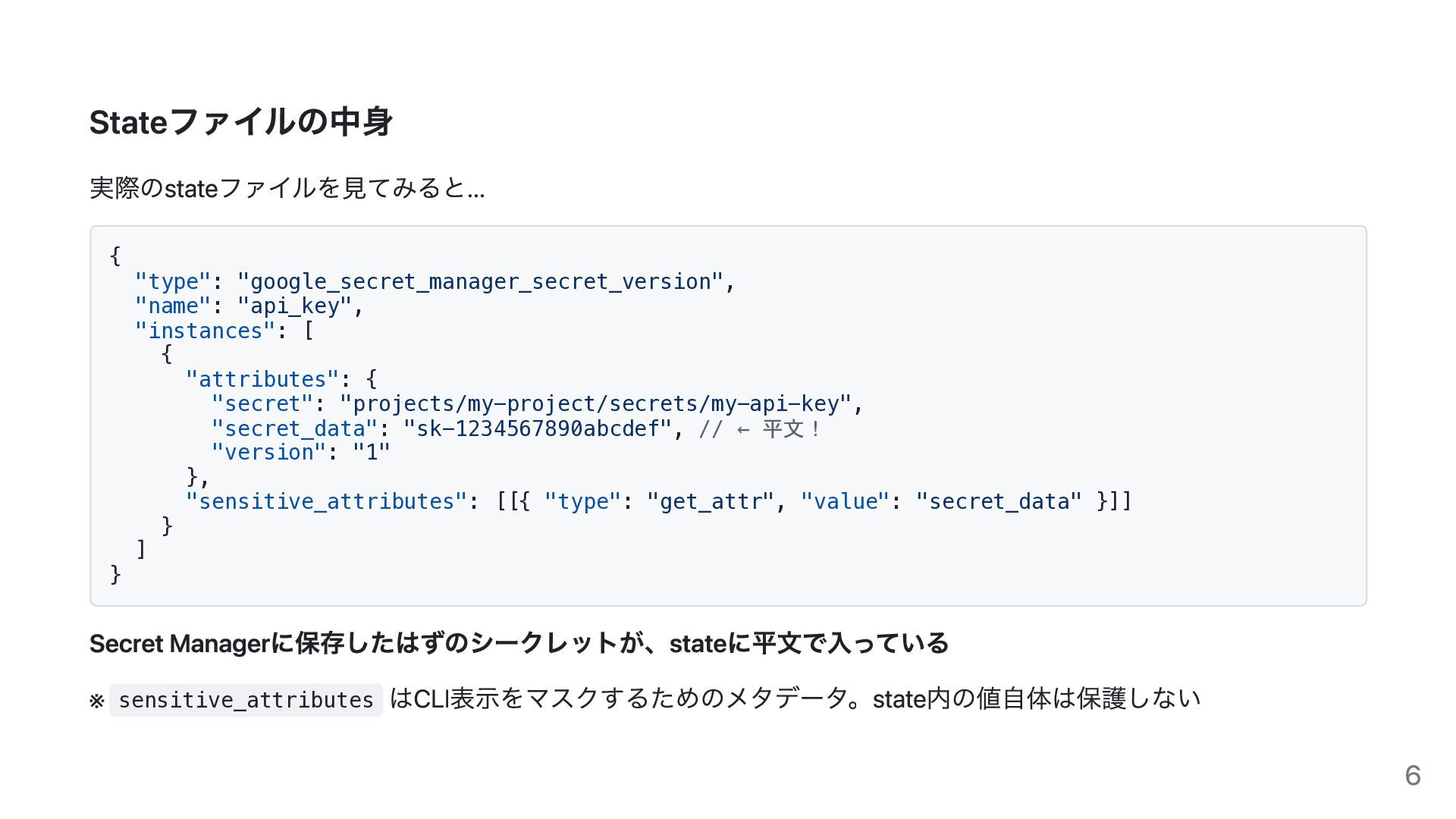1456x819 pixels.
Task: Click the slide title "Stateファイルの中身"
Action: pyautogui.click(x=240, y=122)
